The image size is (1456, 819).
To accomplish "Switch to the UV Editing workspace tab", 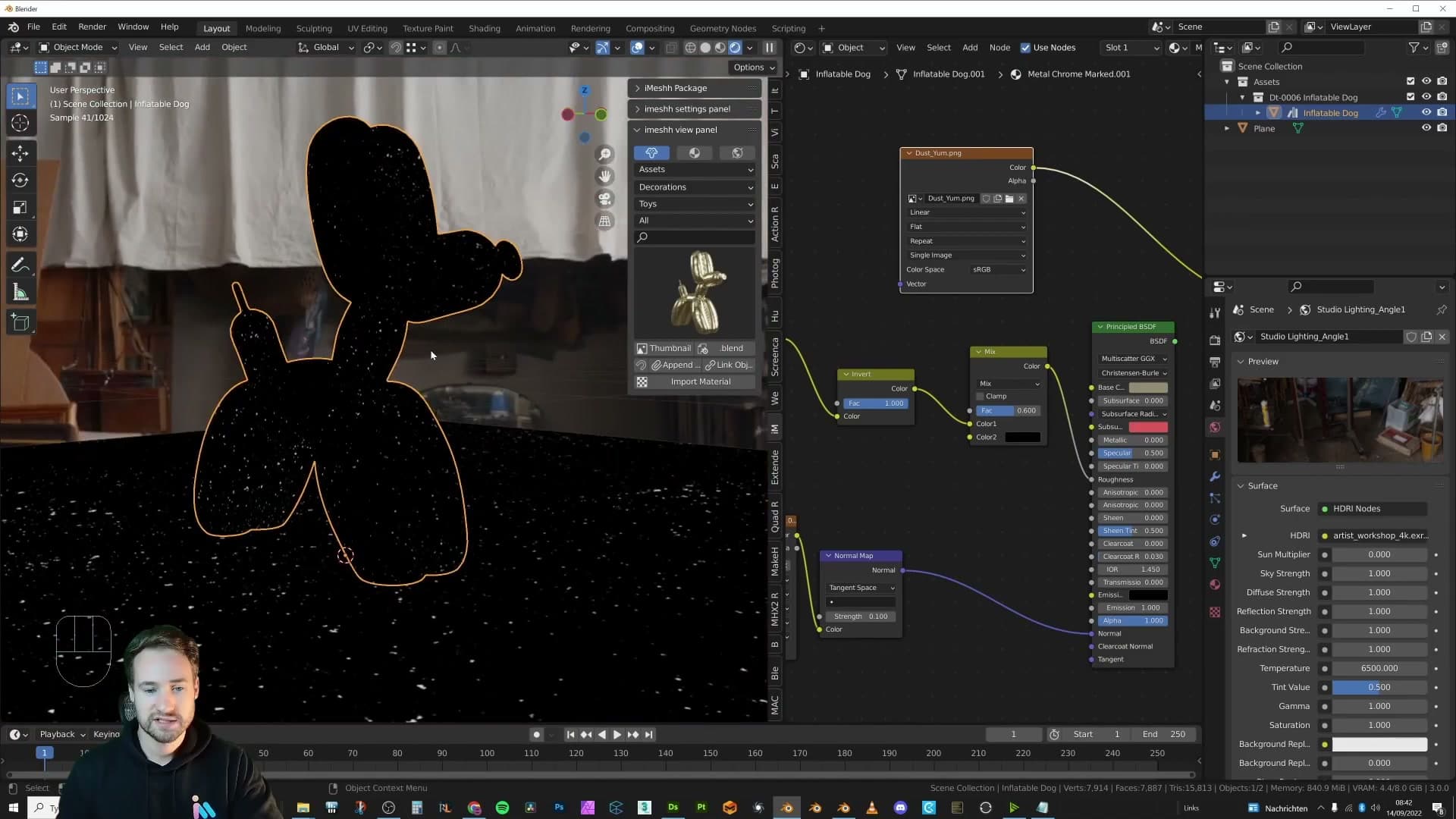I will [x=367, y=28].
